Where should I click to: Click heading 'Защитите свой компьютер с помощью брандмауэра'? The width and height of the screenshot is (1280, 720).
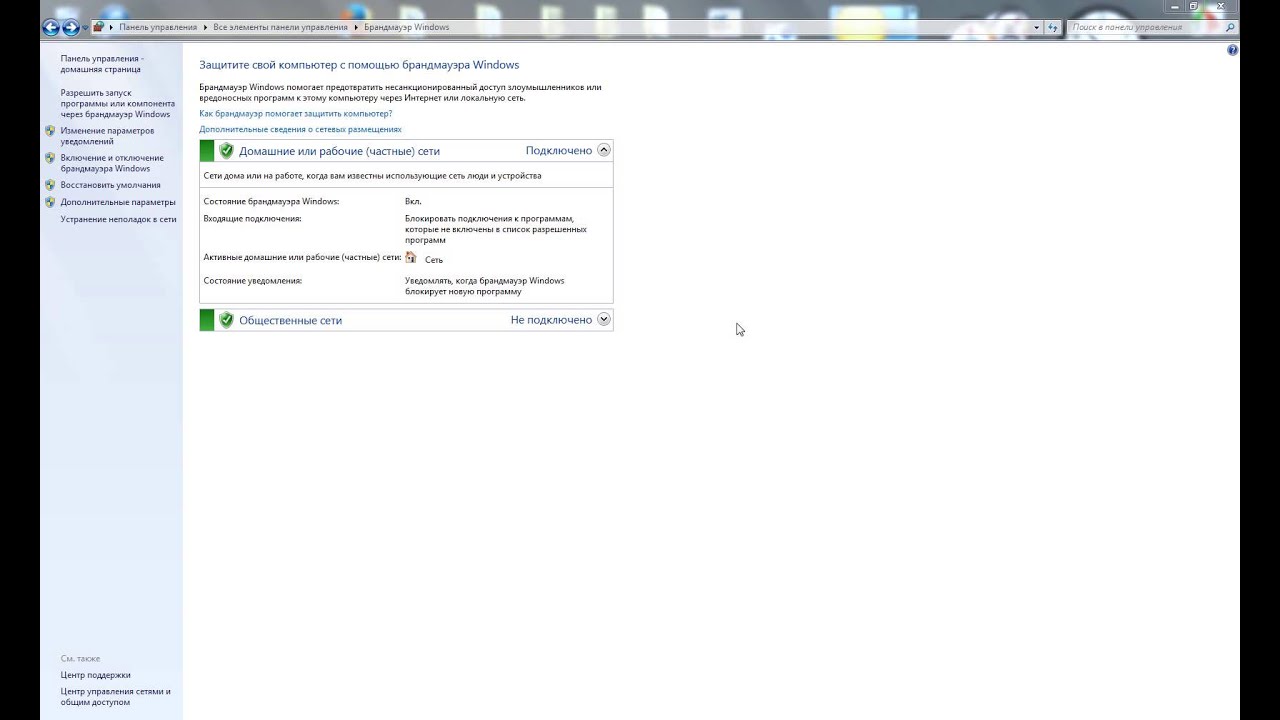click(x=359, y=65)
